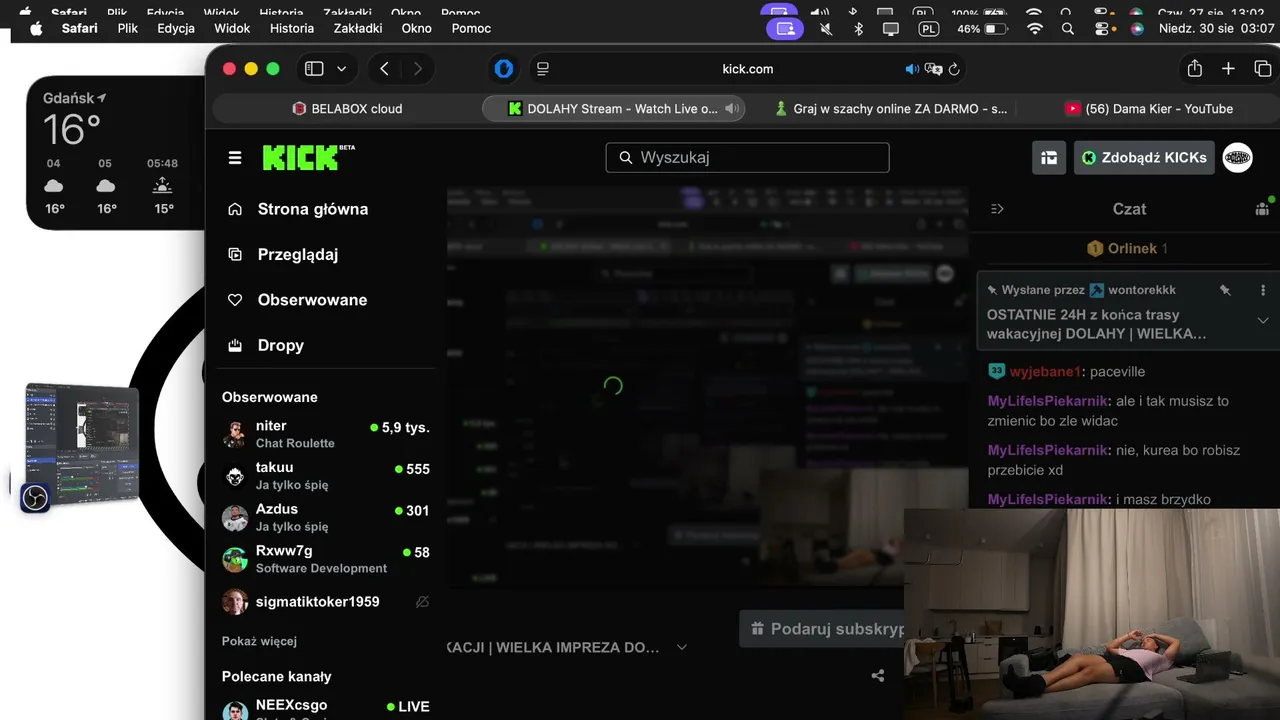Add a new Safari tab
Screen dimensions: 1280x720
(1229, 69)
